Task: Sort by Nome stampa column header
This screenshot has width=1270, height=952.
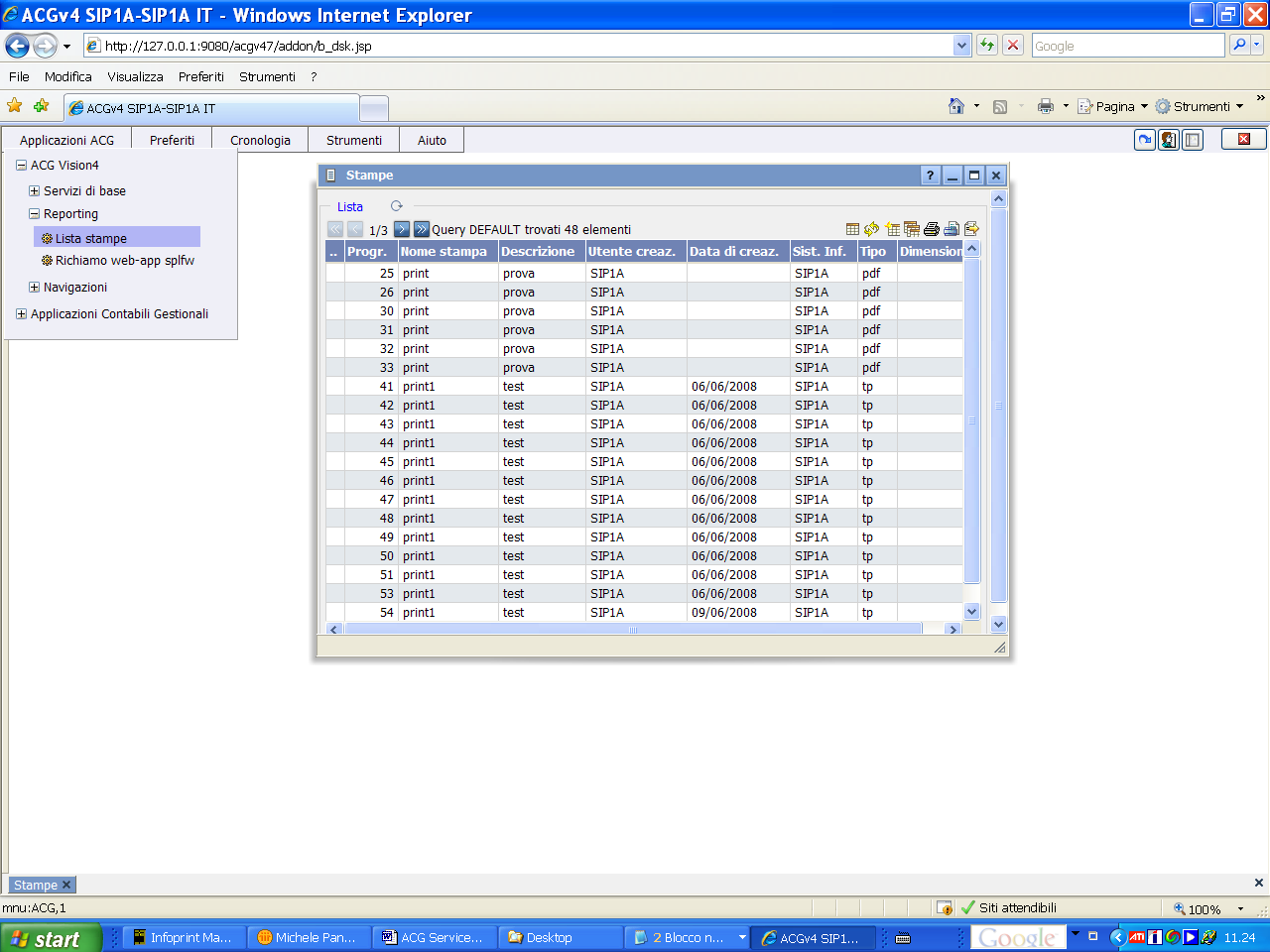Action: tap(447, 252)
